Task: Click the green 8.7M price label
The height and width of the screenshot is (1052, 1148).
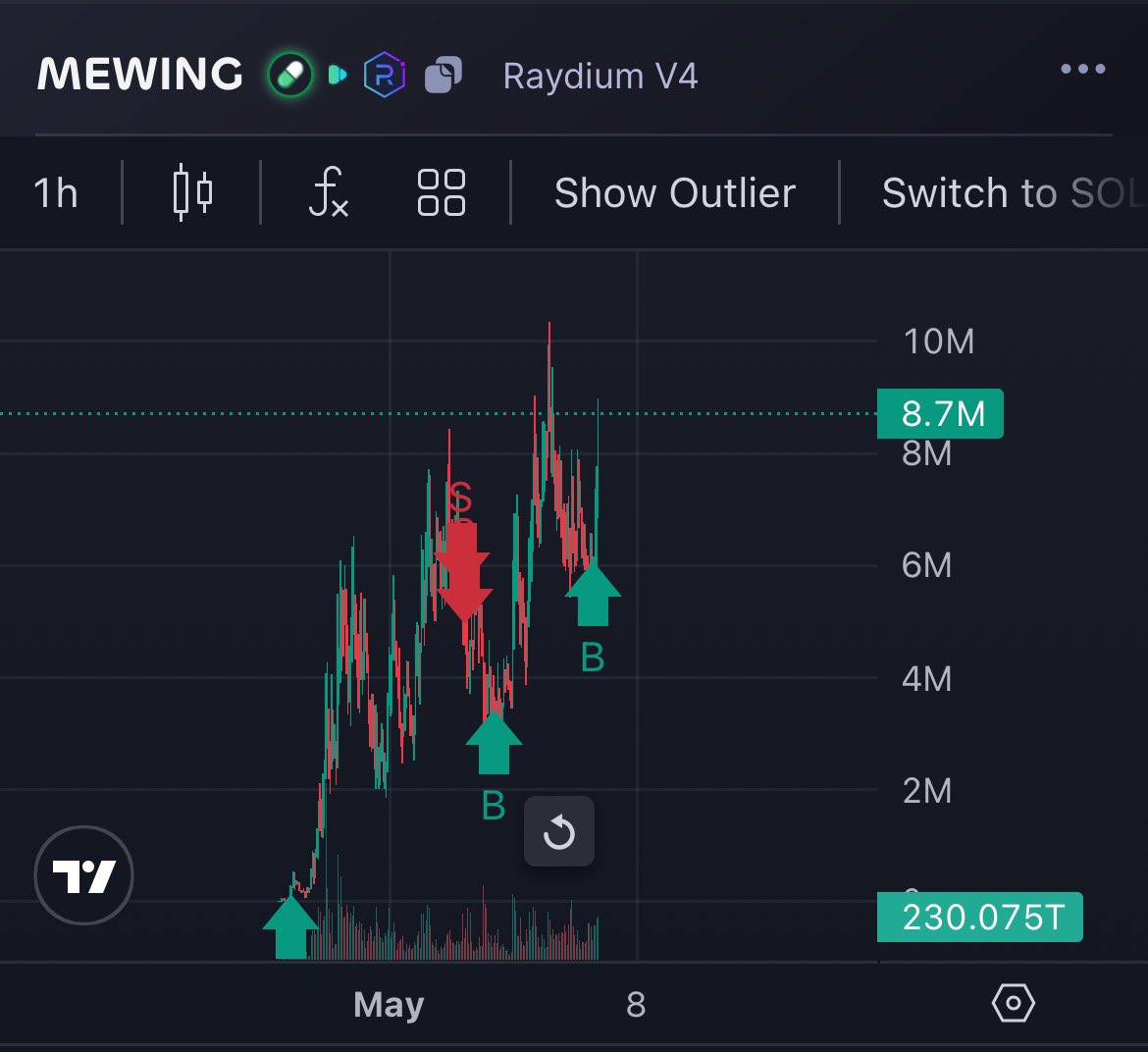Action: click(939, 413)
